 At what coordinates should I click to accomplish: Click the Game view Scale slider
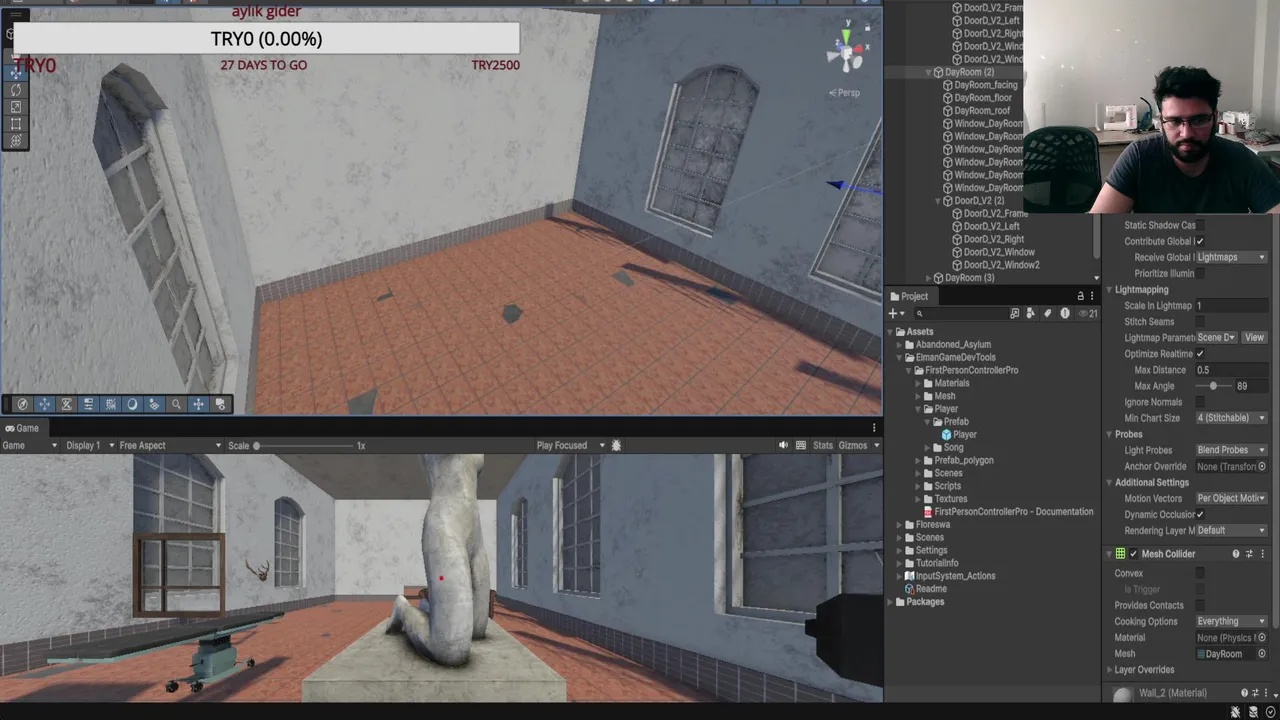click(x=305, y=445)
